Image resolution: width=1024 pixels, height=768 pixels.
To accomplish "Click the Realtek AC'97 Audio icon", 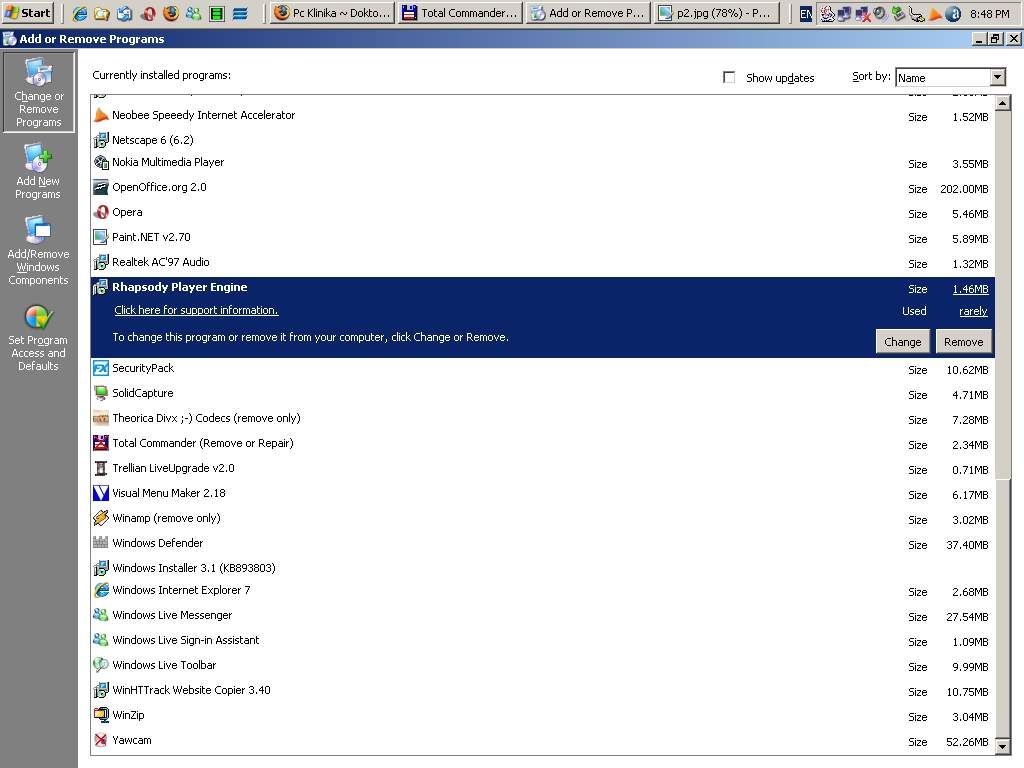I will [x=101, y=263].
